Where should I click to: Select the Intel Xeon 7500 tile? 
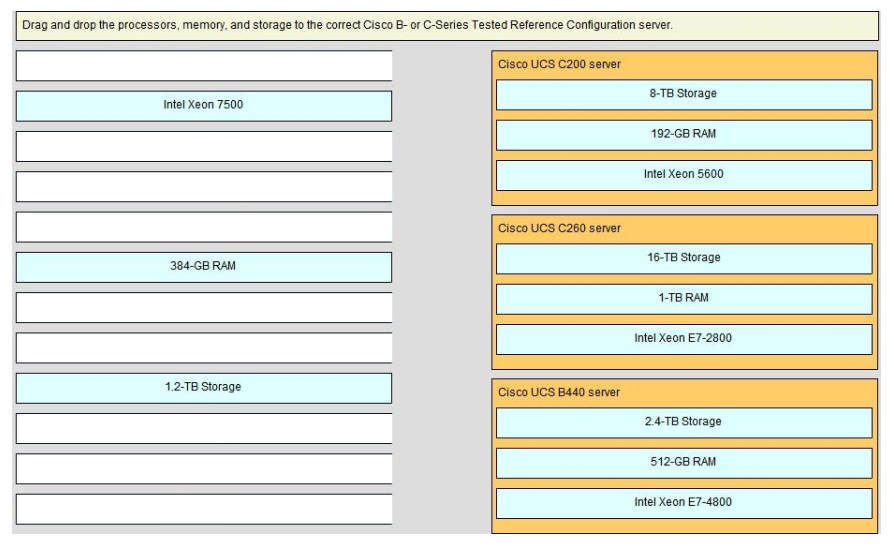click(204, 106)
